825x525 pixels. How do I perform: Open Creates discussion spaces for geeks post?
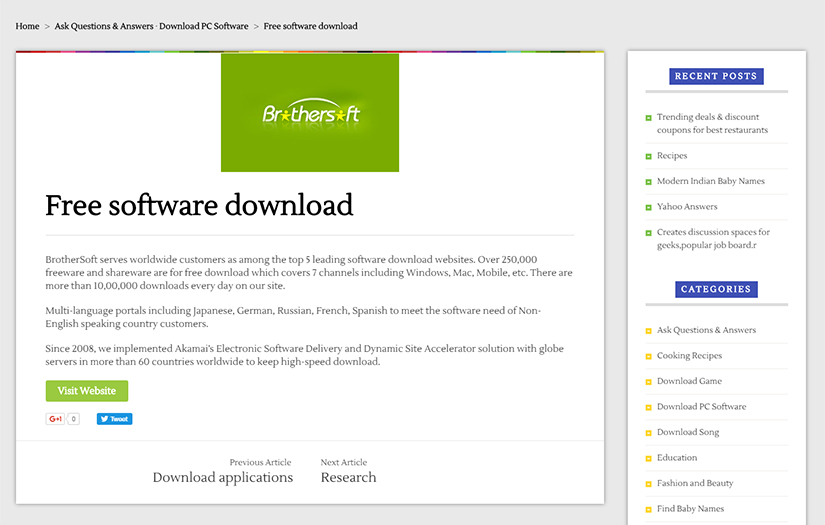click(713, 238)
